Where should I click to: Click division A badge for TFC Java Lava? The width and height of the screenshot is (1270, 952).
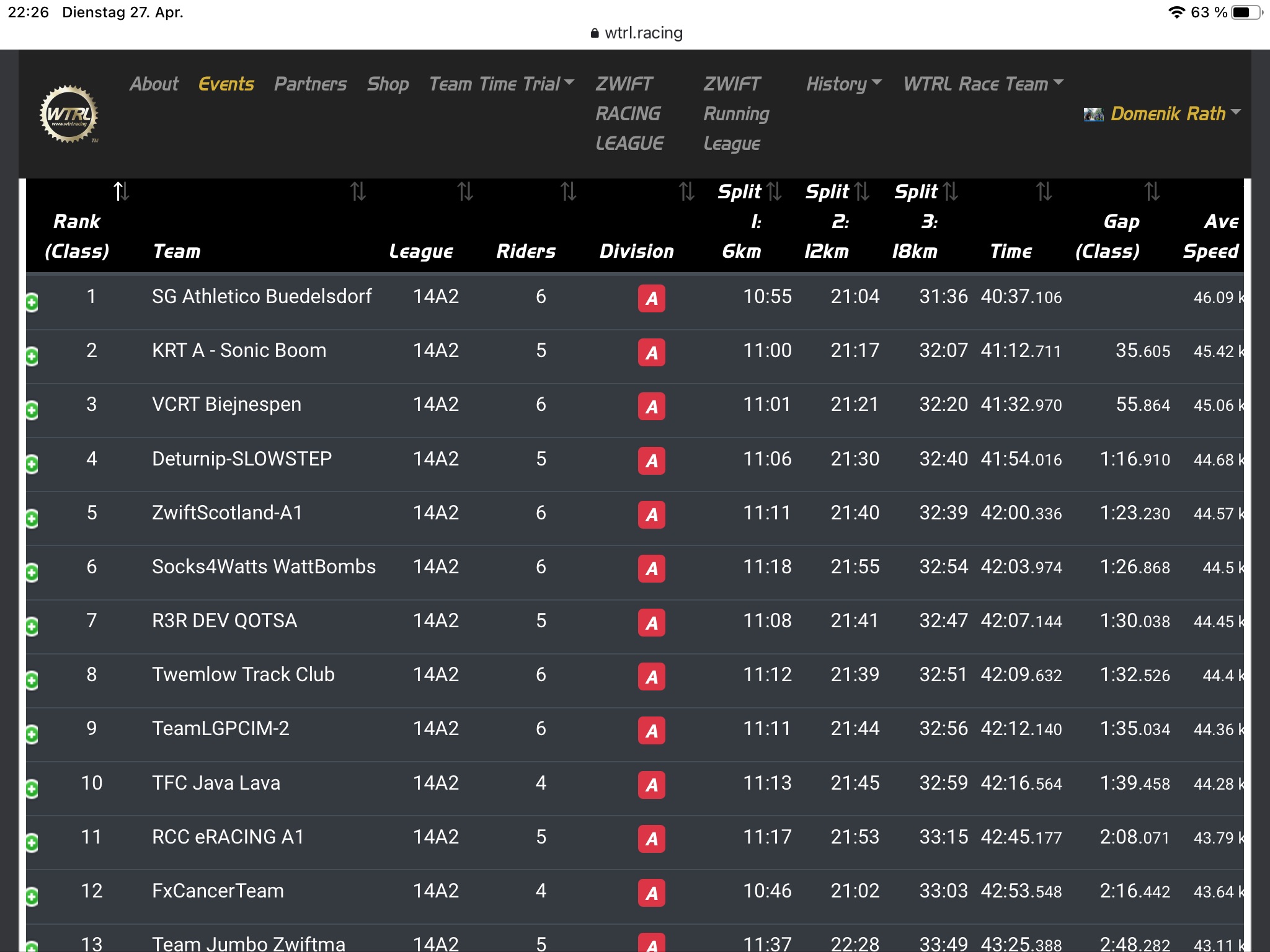(651, 785)
